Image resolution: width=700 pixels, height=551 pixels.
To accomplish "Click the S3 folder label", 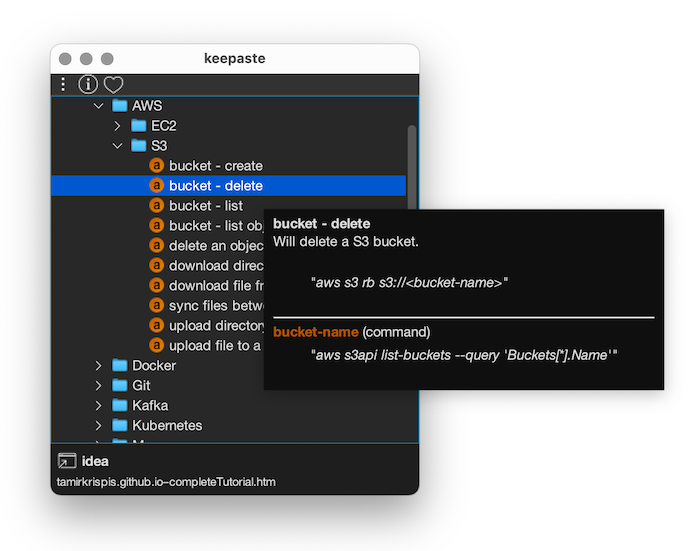I will click(159, 146).
